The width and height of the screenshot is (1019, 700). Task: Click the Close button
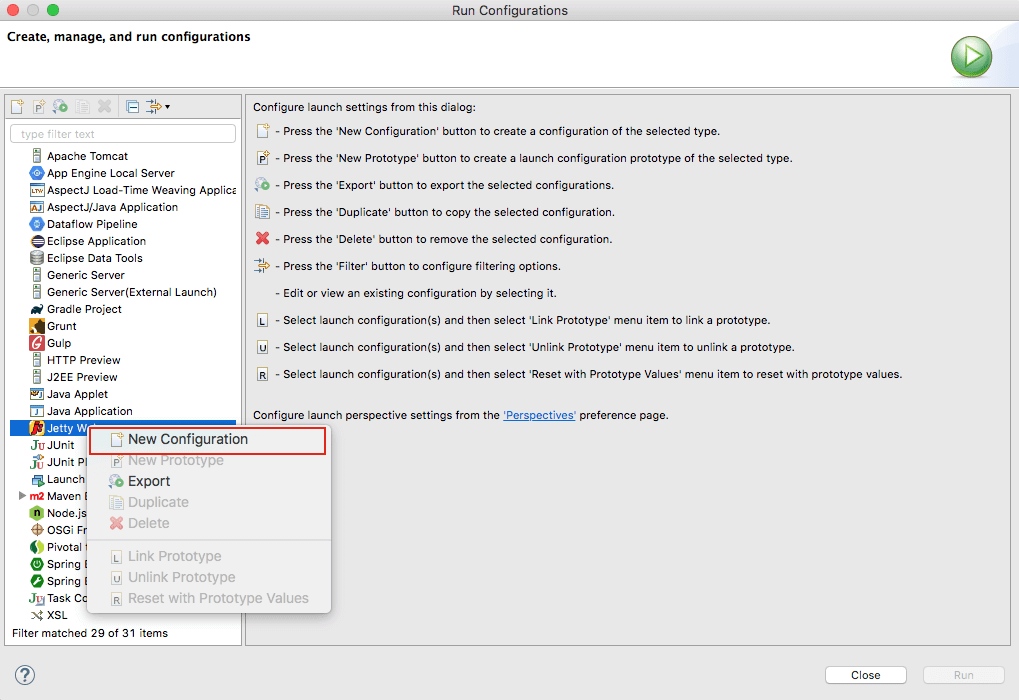click(x=865, y=674)
